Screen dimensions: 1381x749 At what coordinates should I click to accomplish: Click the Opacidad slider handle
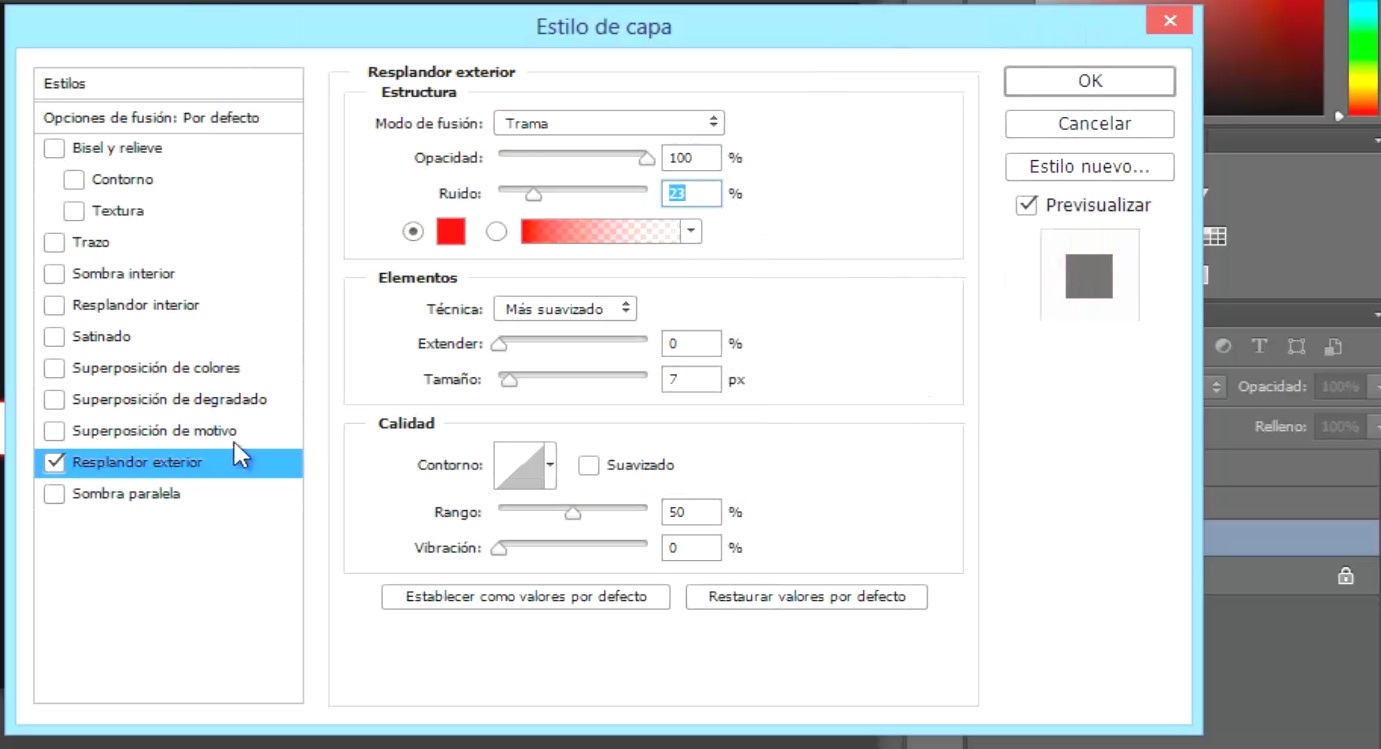[x=647, y=158]
